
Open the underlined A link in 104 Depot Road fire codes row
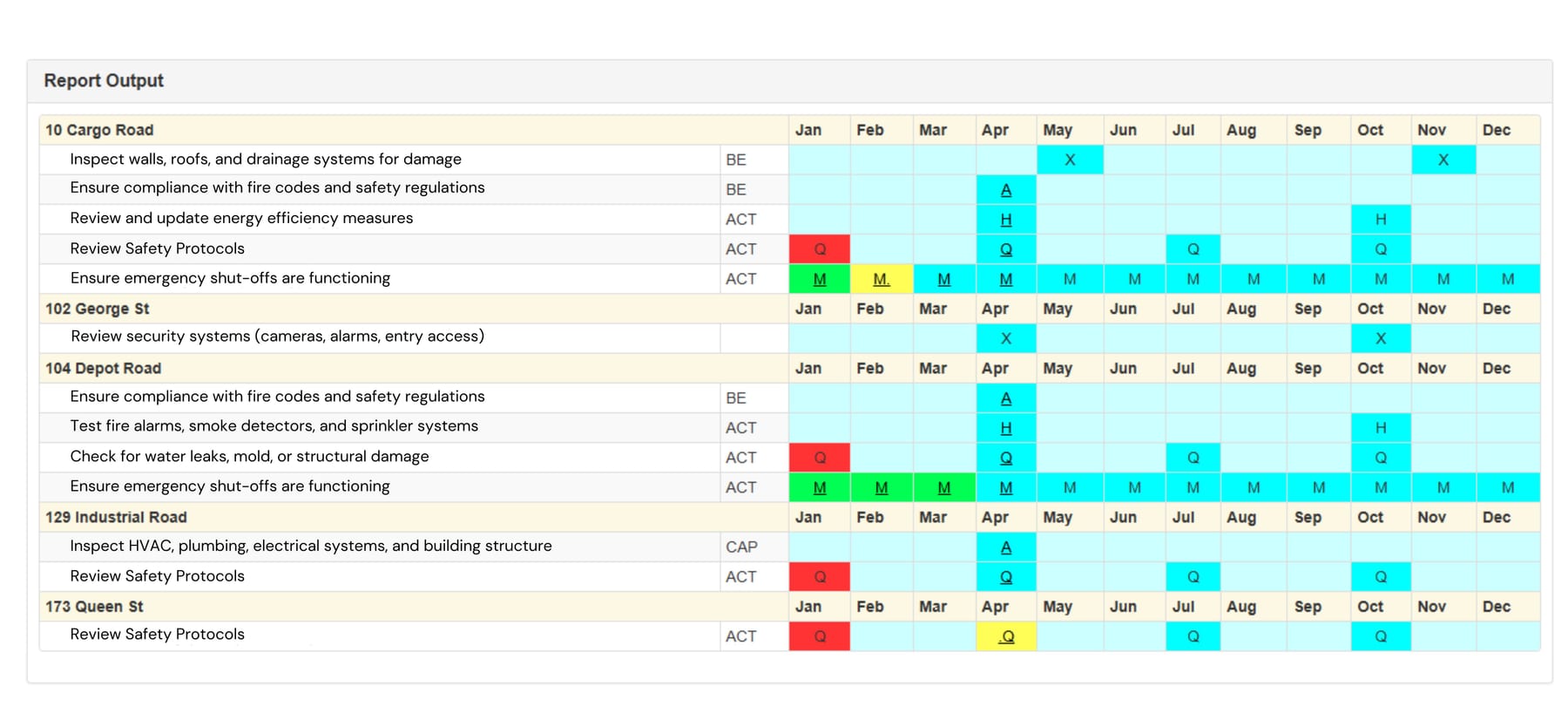(1006, 398)
